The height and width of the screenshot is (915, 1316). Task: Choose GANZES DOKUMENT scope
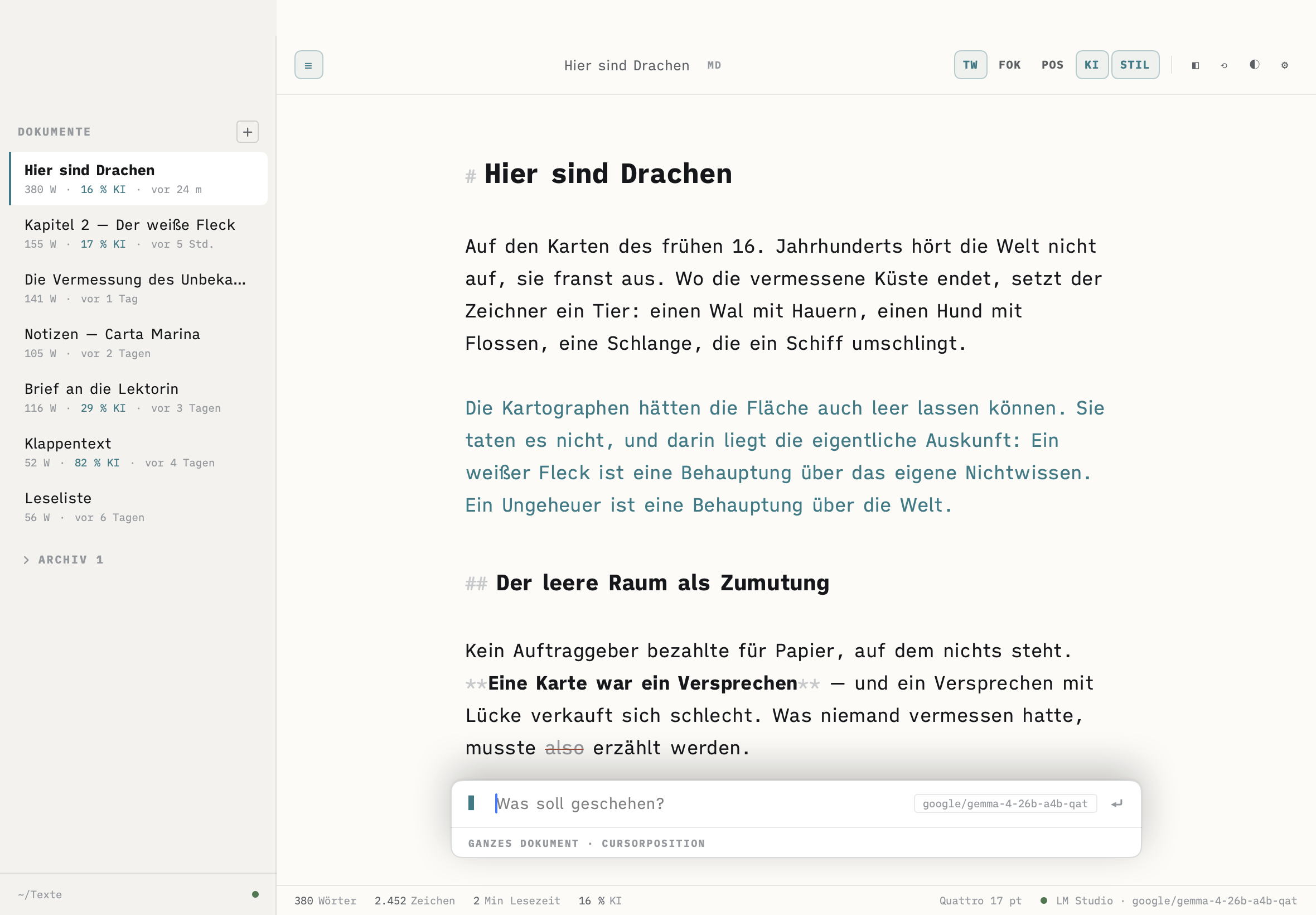coord(523,844)
